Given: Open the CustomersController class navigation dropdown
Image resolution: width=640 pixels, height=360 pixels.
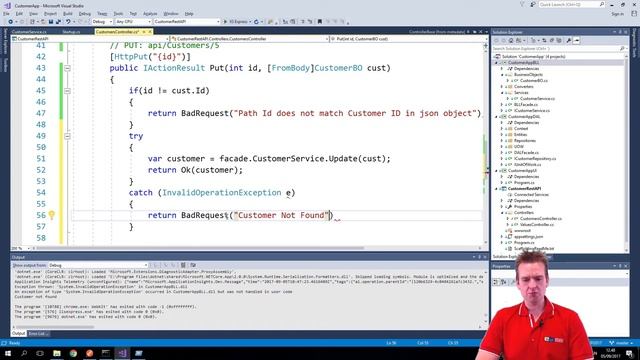Looking at the screenshot, I should point(249,39).
